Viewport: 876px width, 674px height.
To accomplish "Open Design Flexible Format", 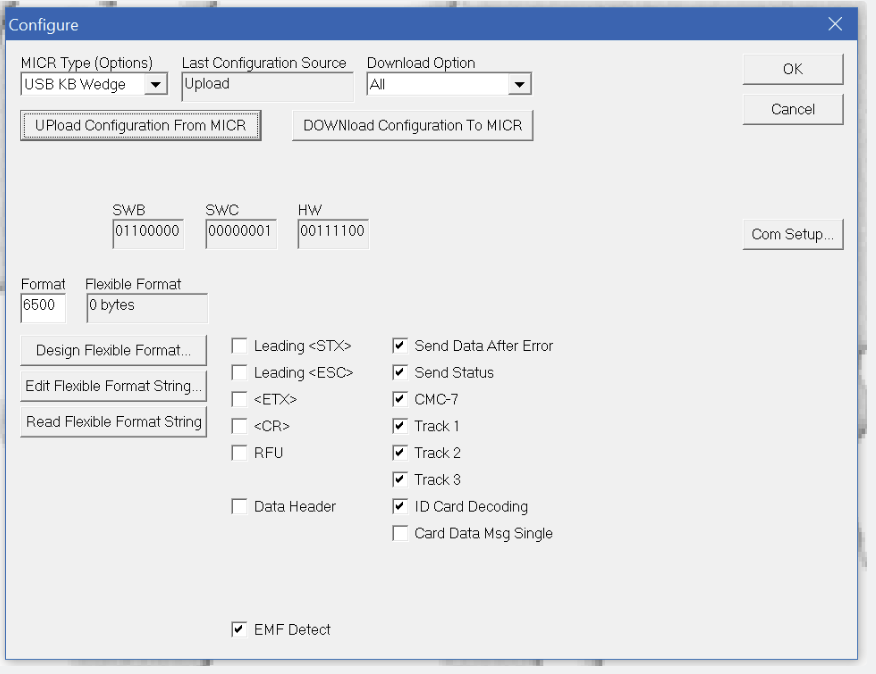I will (x=113, y=351).
